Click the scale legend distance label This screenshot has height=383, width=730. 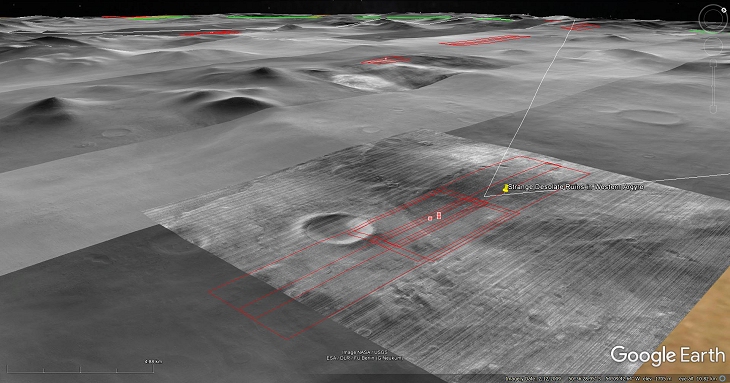point(153,361)
